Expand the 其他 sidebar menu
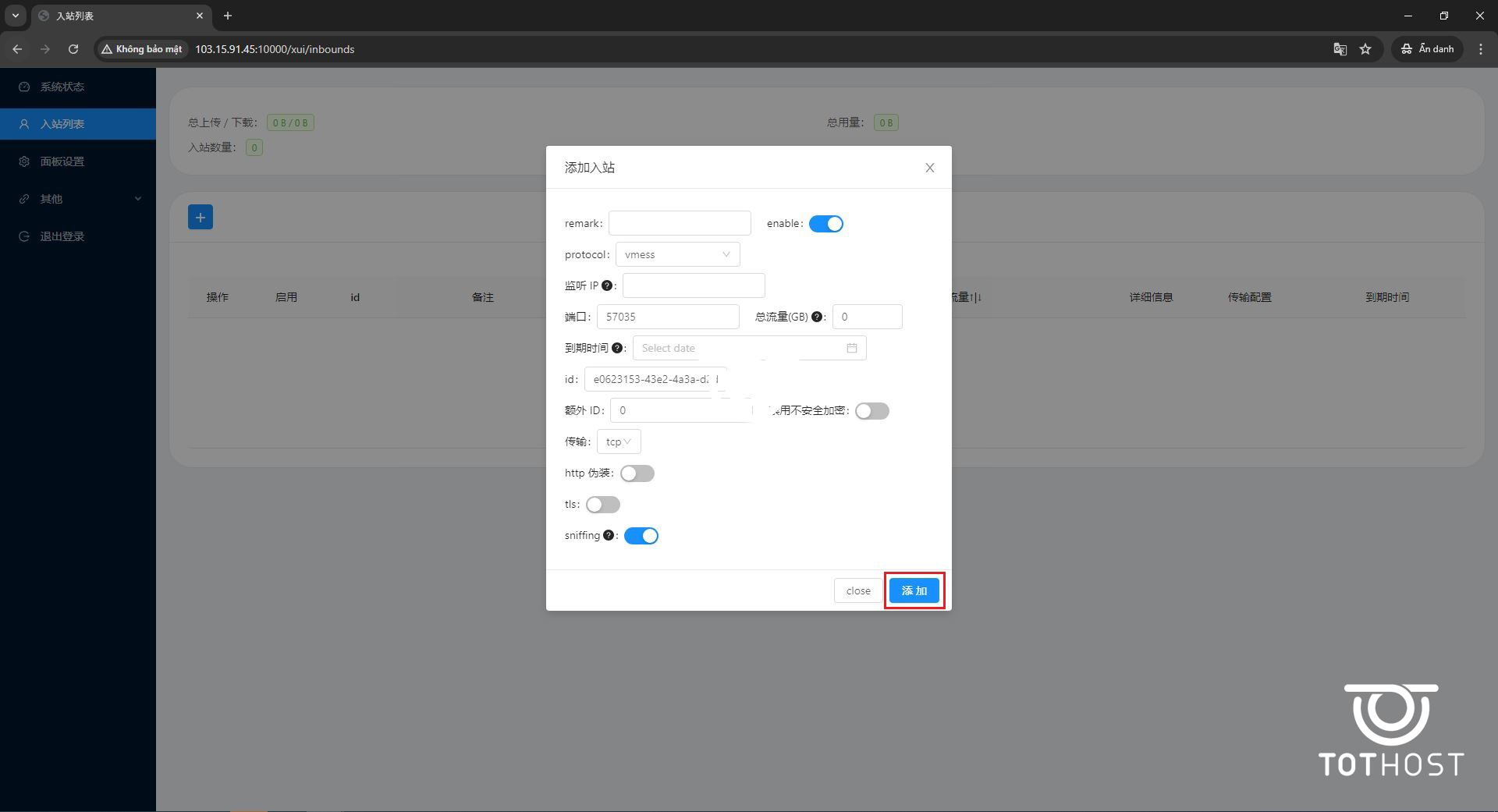The height and width of the screenshot is (812, 1498). (78, 199)
